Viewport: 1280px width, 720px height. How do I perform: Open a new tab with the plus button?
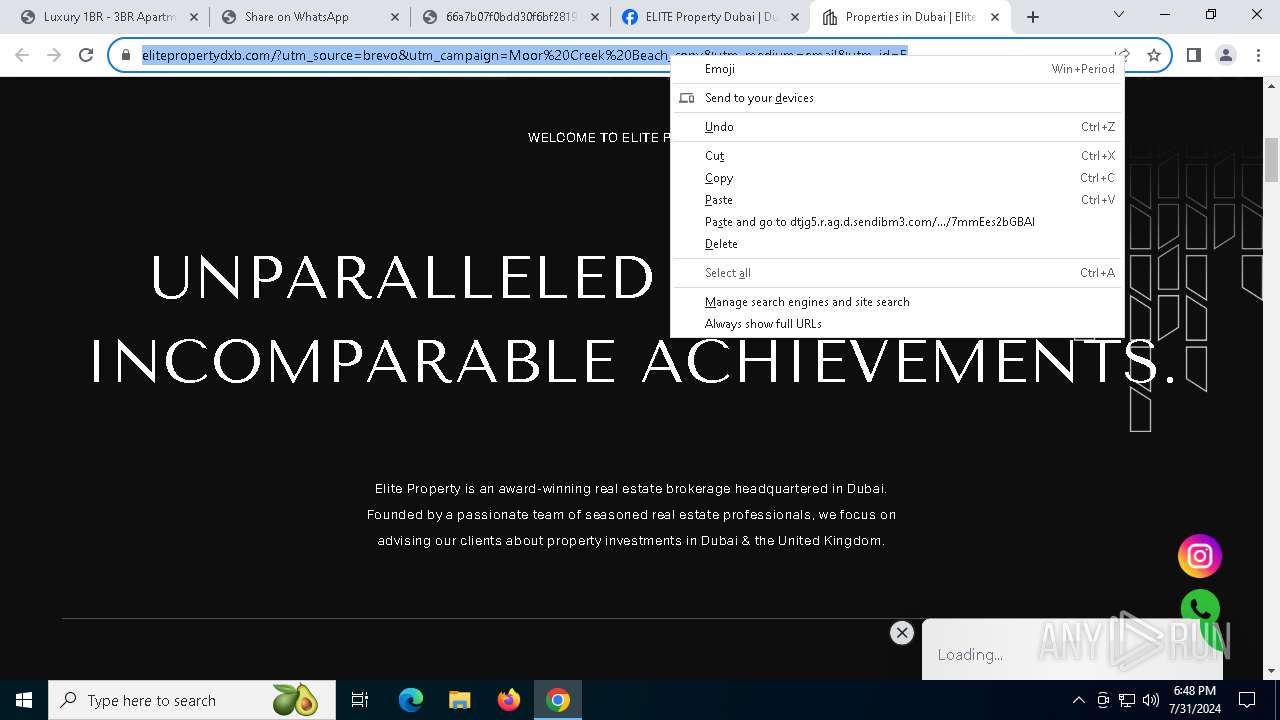[x=1033, y=17]
